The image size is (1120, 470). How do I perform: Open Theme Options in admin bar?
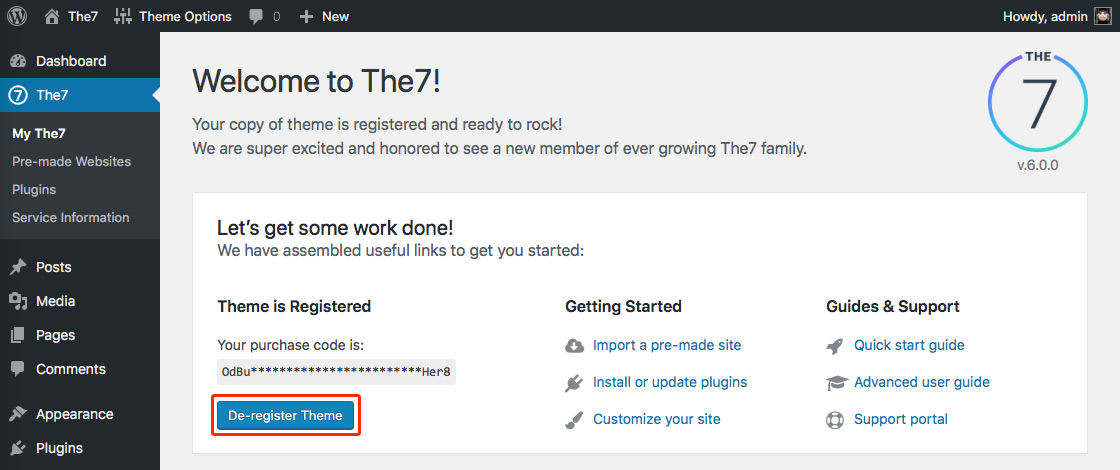tap(173, 16)
